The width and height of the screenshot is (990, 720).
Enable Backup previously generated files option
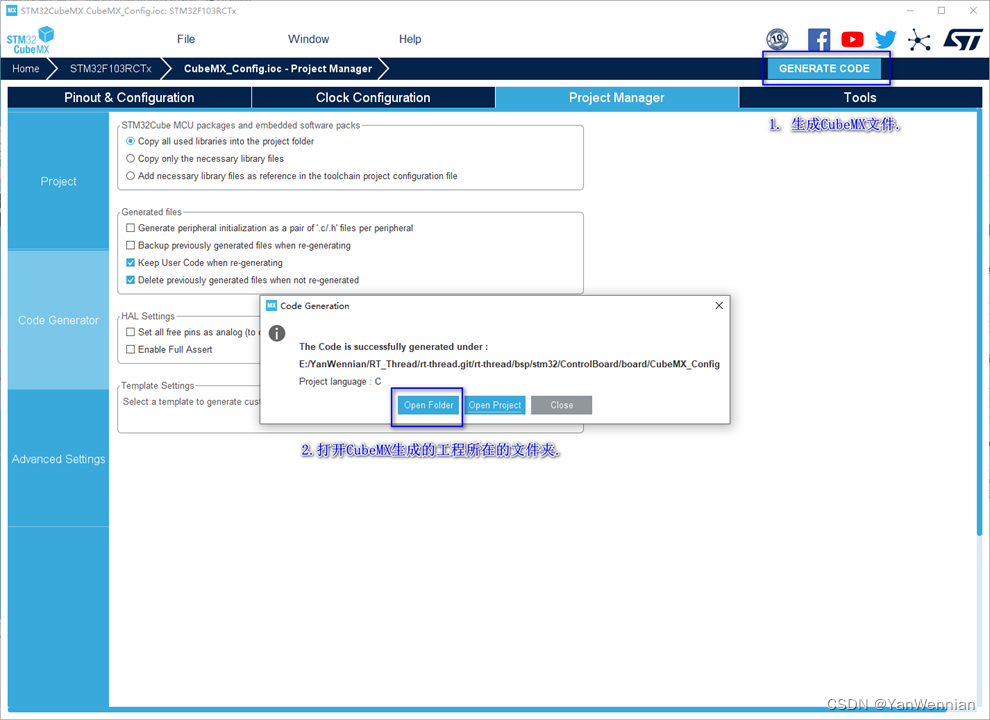tap(131, 245)
